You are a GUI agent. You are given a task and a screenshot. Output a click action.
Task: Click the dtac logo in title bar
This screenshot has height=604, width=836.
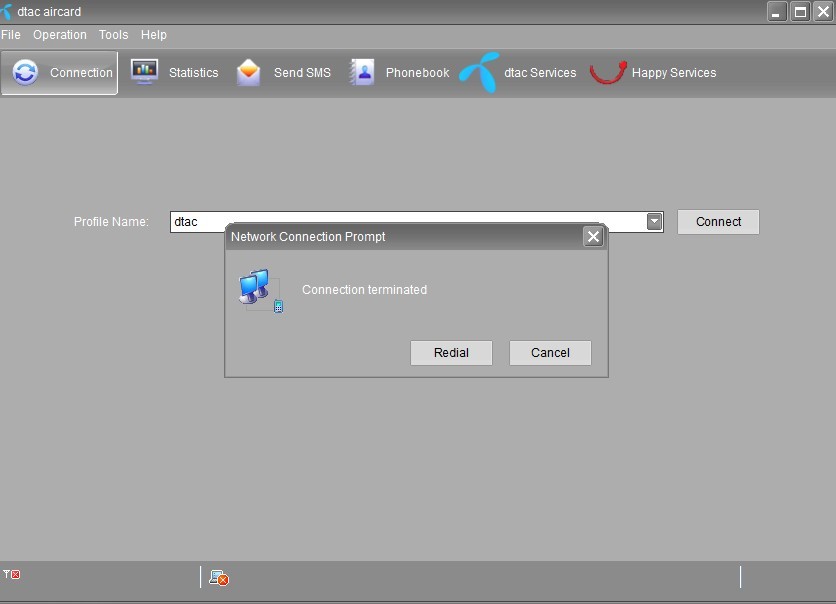coord(6,12)
